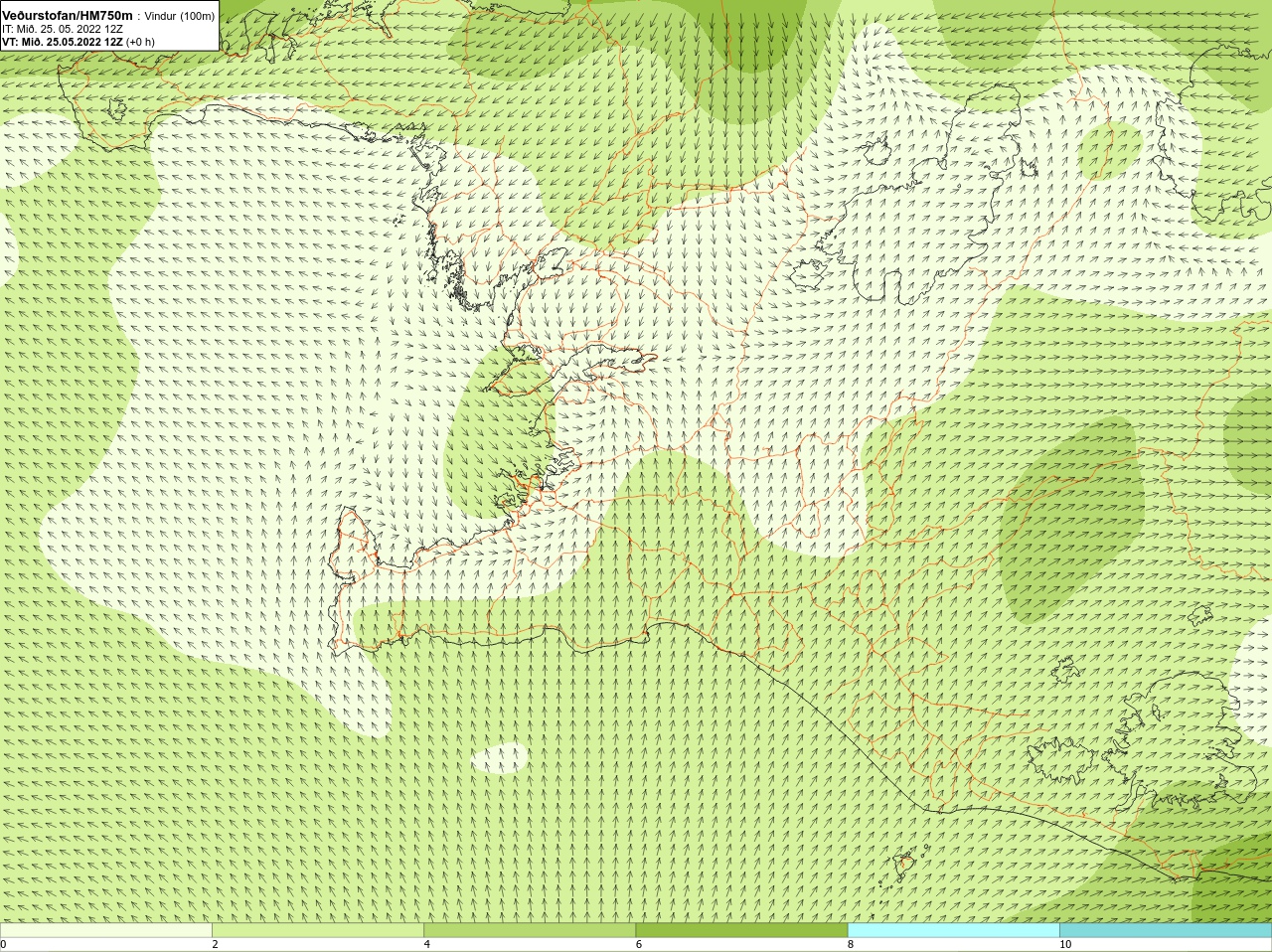Screen dimensions: 1272x952
Task: Click the 2–4 wind speed color swatch
Action: tap(318, 930)
